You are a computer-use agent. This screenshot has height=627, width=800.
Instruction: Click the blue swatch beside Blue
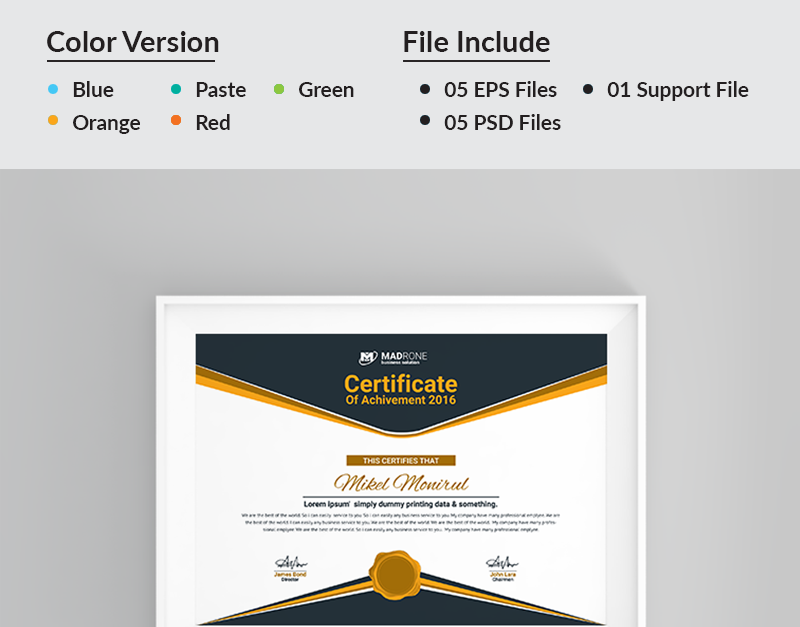click(53, 89)
